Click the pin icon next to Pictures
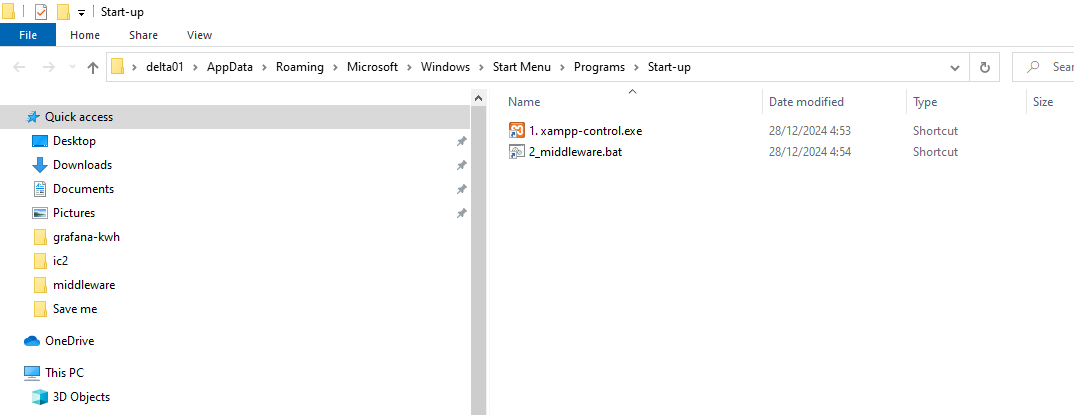Image resolution: width=1074 pixels, height=415 pixels. (x=461, y=213)
